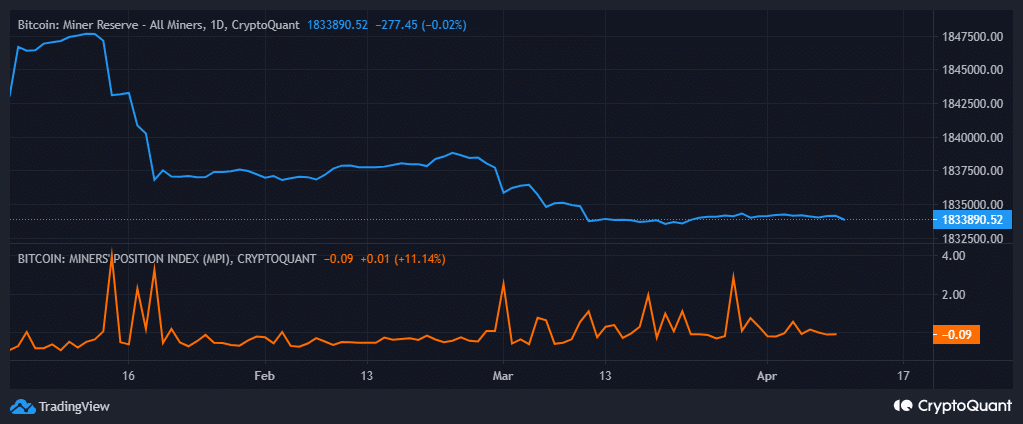Click the Mar date label on time axis

pos(502,376)
